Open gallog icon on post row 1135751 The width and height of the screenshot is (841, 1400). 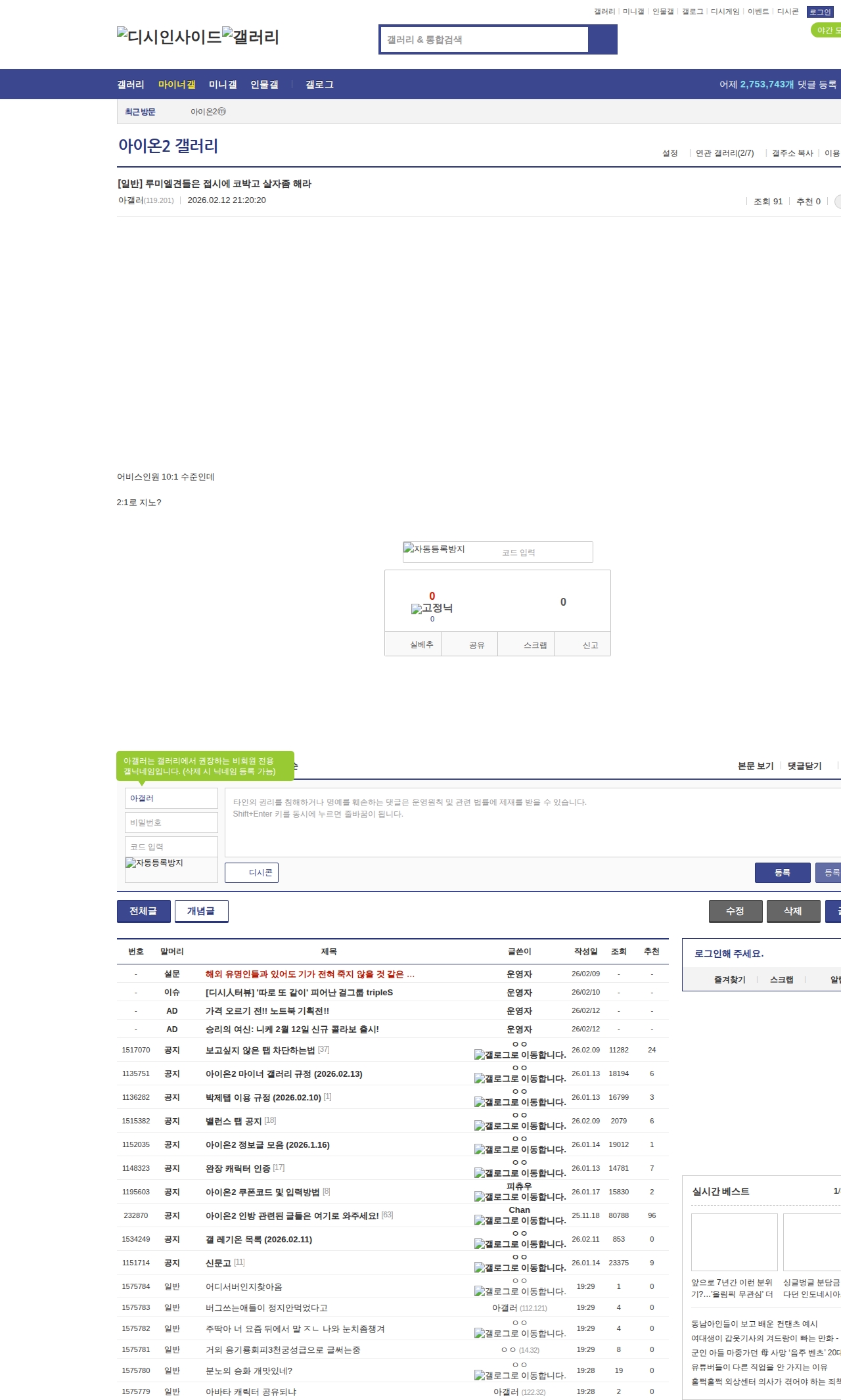point(520,1079)
